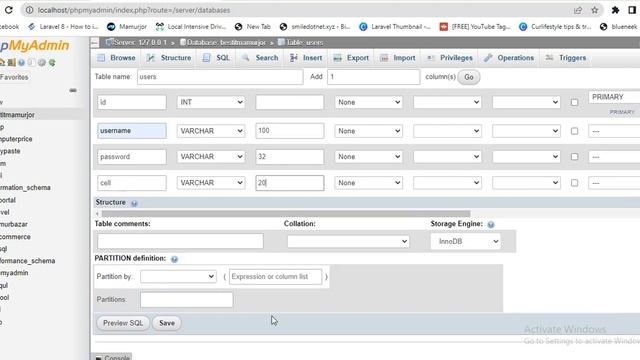
Task: Switch to the Insert tab
Action: coord(306,58)
